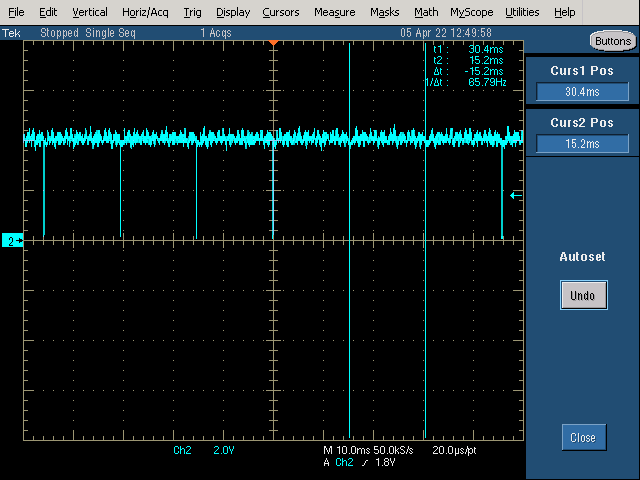This screenshot has width=640, height=480.
Task: Open the Utilities menu
Action: coord(522,12)
